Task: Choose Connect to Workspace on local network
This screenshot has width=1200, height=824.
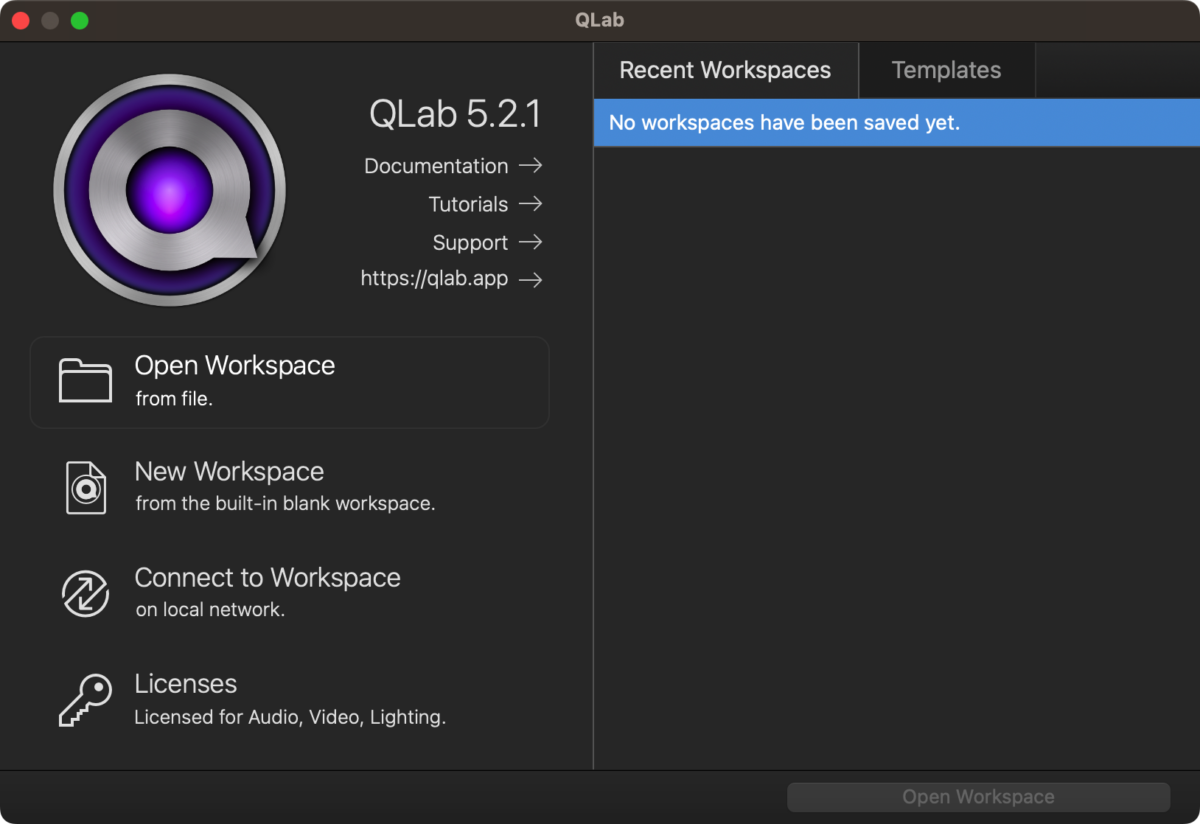Action: point(267,578)
